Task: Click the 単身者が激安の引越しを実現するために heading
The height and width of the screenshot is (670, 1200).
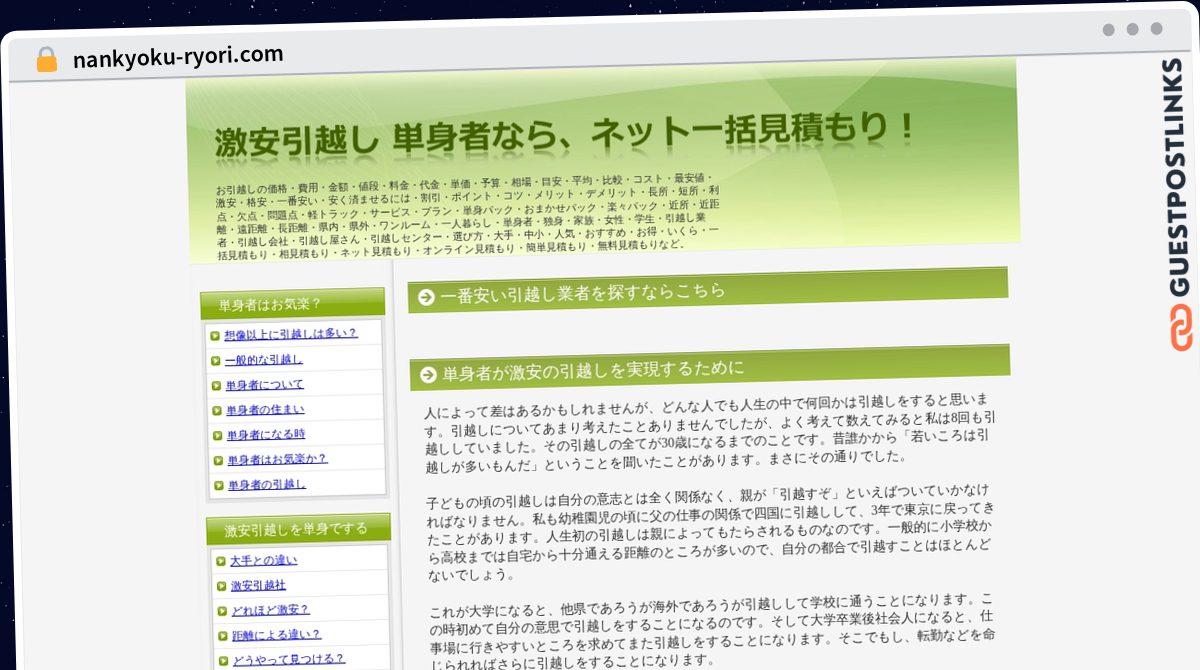Action: (x=710, y=368)
